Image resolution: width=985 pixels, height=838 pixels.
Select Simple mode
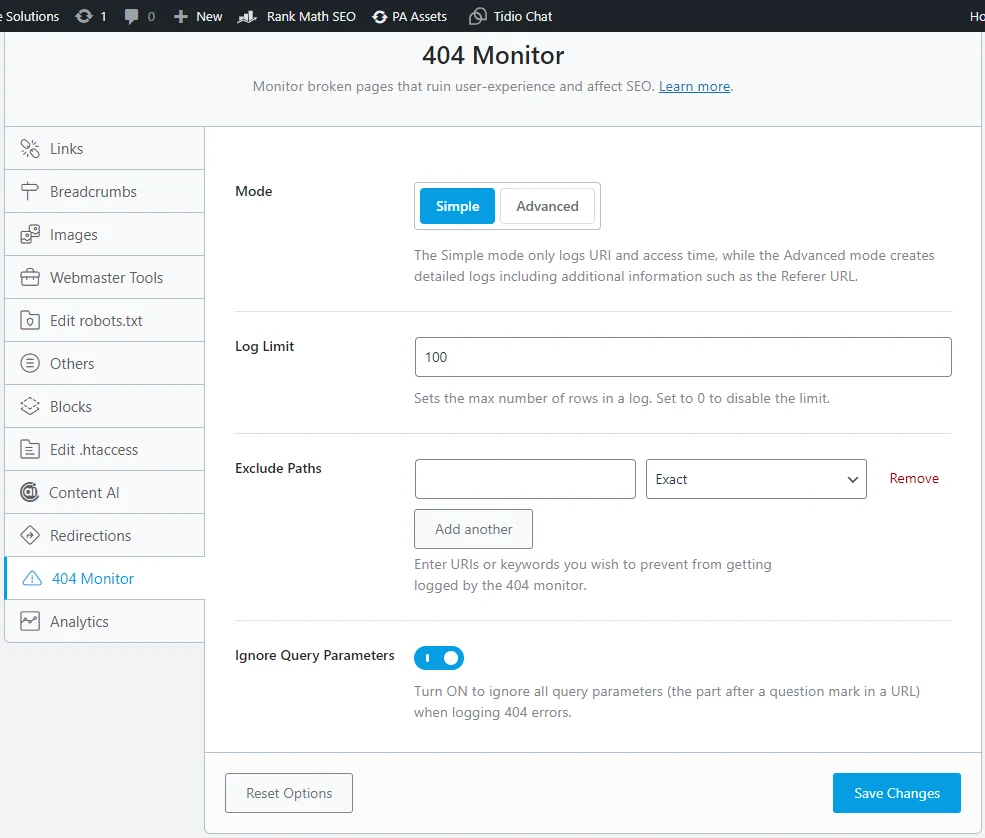pos(457,206)
